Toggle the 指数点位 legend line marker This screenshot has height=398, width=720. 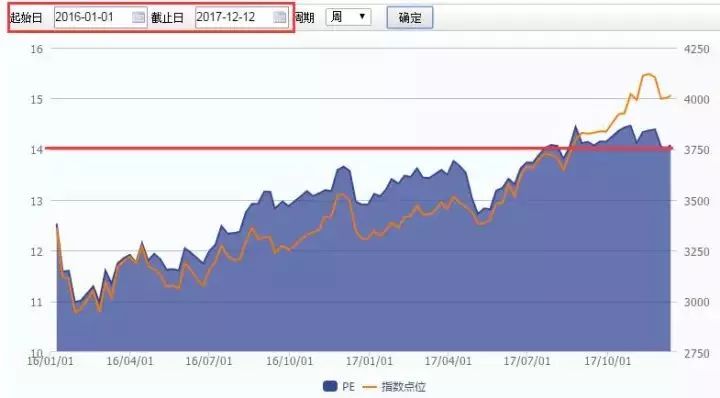tap(370, 387)
